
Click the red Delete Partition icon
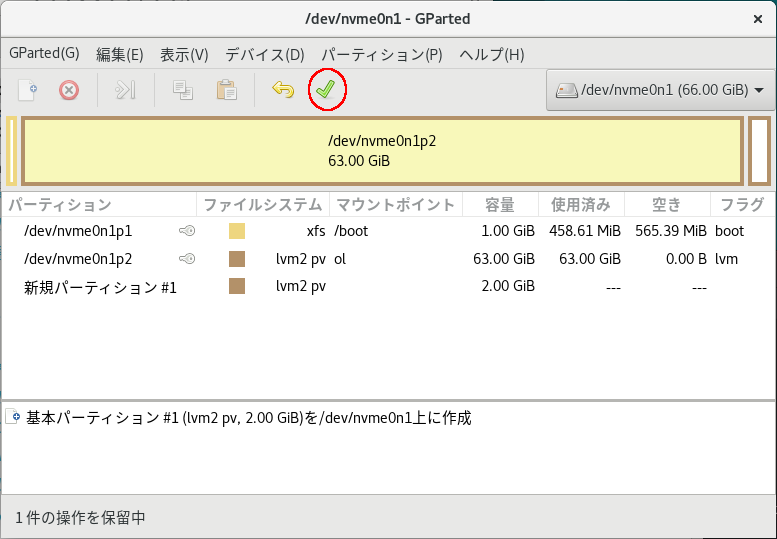click(x=68, y=90)
